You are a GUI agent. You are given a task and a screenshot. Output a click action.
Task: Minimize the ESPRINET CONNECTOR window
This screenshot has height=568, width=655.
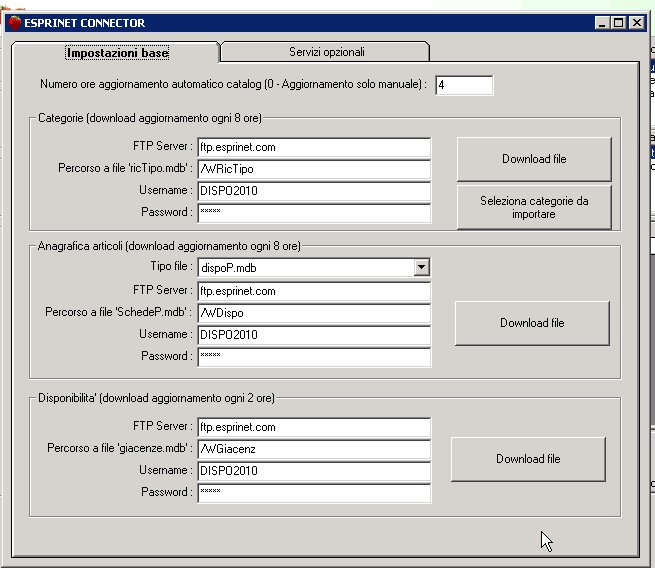[x=602, y=23]
